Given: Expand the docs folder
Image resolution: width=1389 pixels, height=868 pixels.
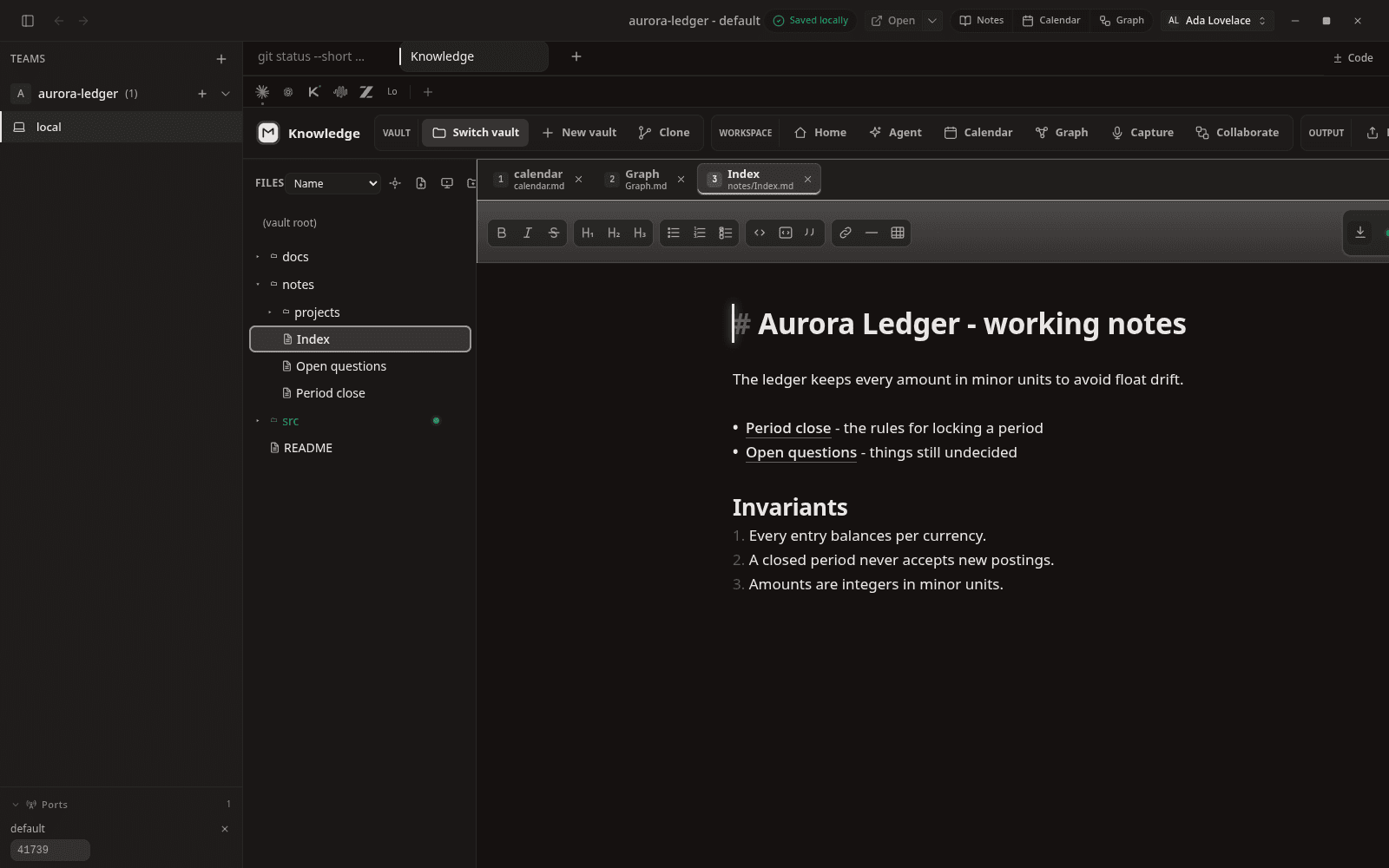Looking at the screenshot, I should (258, 257).
